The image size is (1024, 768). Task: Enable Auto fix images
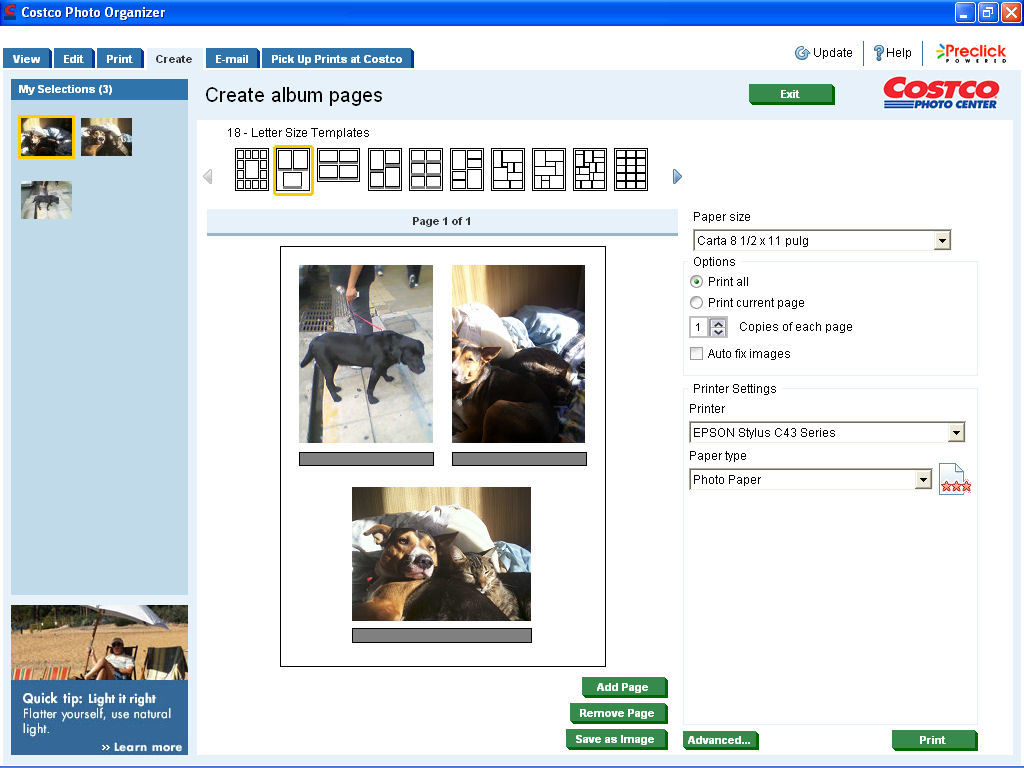[696, 353]
